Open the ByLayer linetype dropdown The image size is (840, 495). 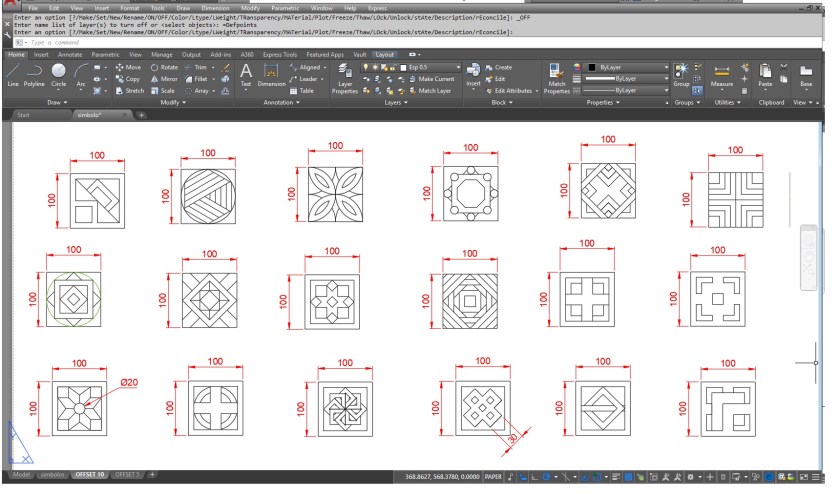[x=626, y=91]
